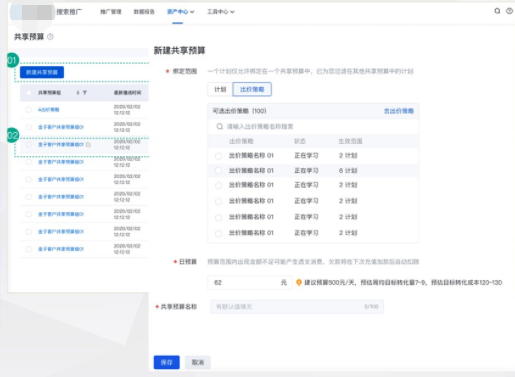This screenshot has width=515, height=377.
Task: Click the 可选出价策略 (100) heading
Action: 239,111
